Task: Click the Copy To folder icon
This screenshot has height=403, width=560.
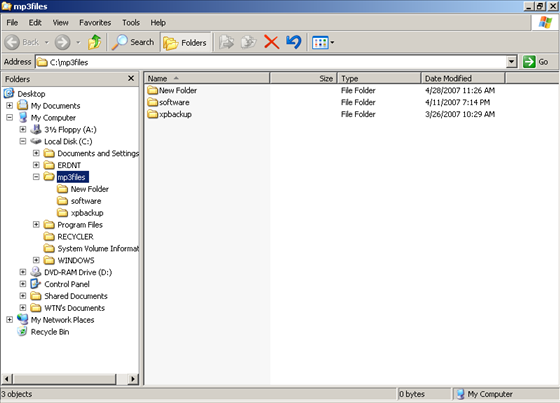Action: point(249,42)
